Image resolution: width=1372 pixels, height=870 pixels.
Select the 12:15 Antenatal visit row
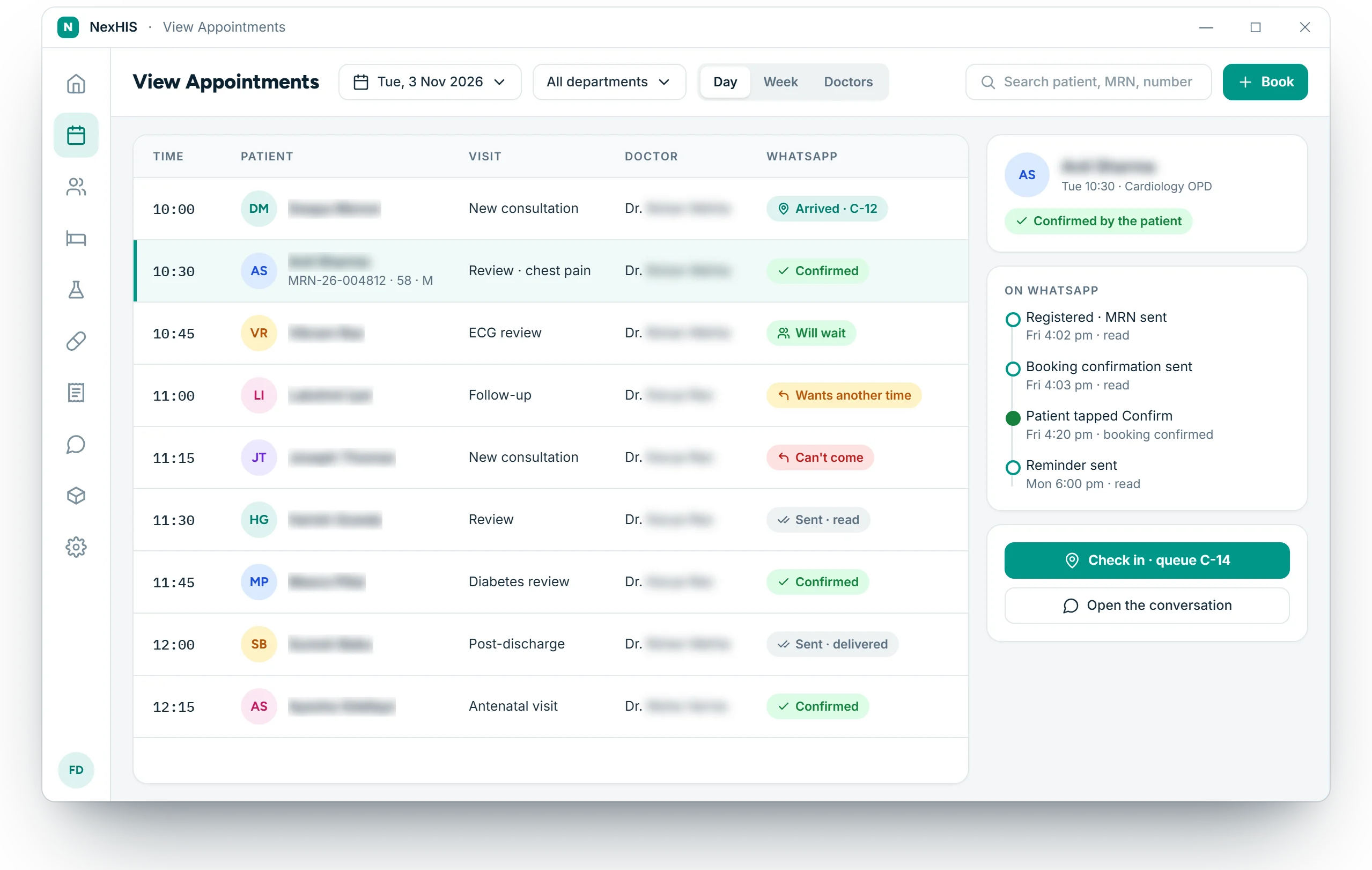[551, 706]
